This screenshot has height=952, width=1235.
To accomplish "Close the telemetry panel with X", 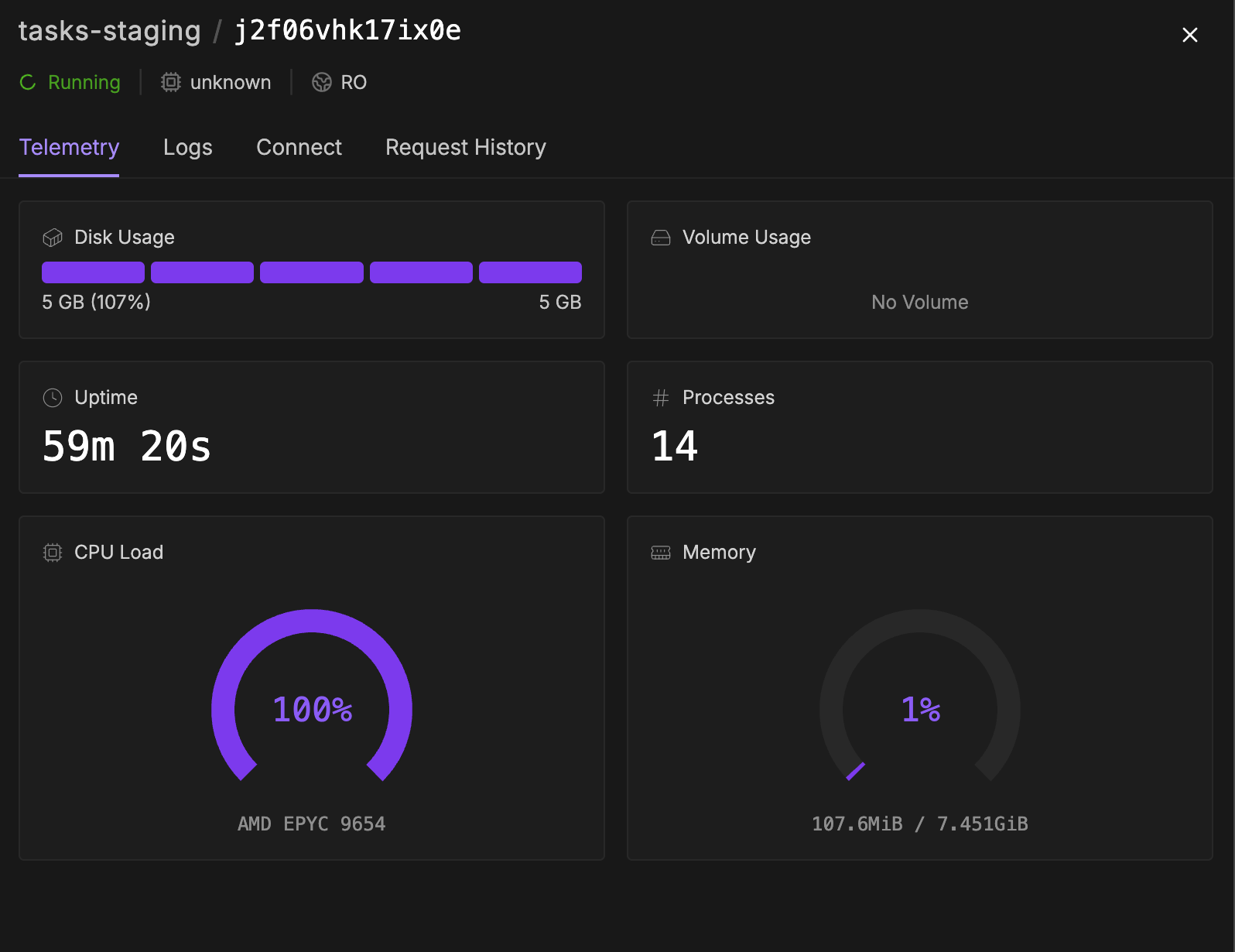I will pos(1190,35).
